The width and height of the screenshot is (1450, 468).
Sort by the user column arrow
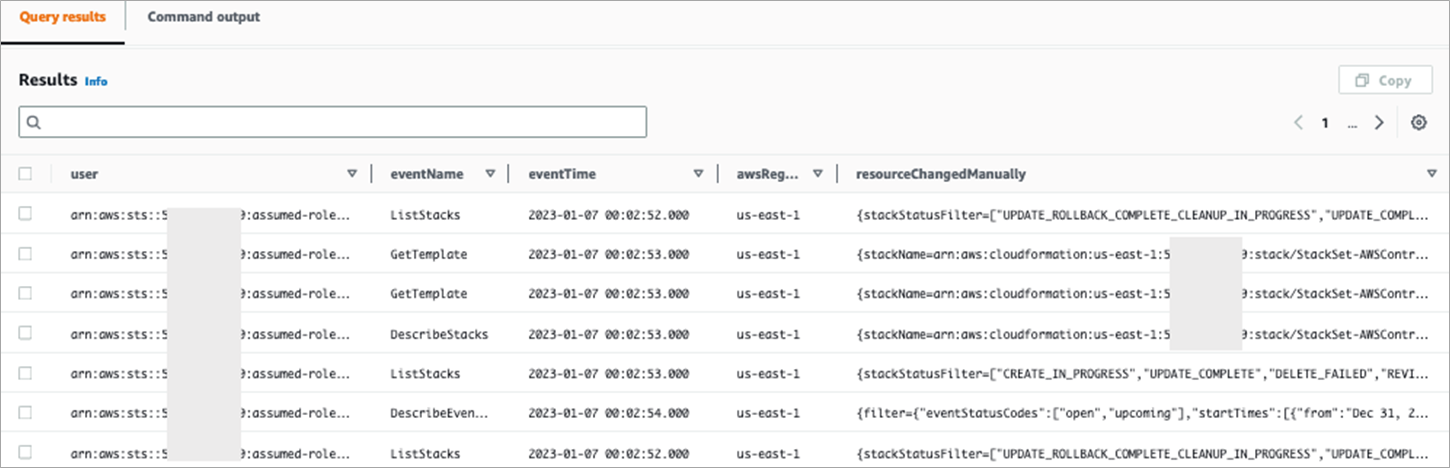pyautogui.click(x=351, y=174)
